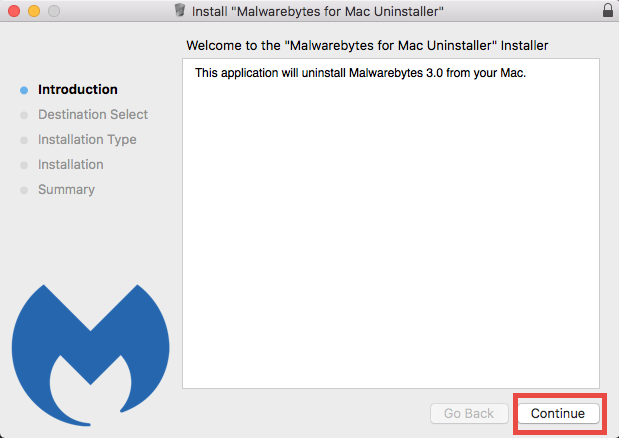Select the Destination Select step
The height and width of the screenshot is (438, 619).
pos(93,114)
